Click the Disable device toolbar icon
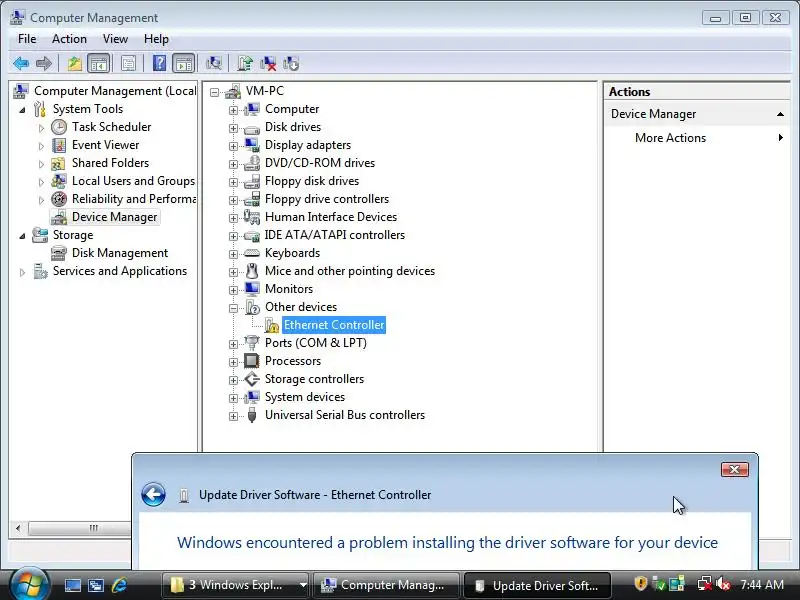The height and width of the screenshot is (600, 800). [x=291, y=64]
